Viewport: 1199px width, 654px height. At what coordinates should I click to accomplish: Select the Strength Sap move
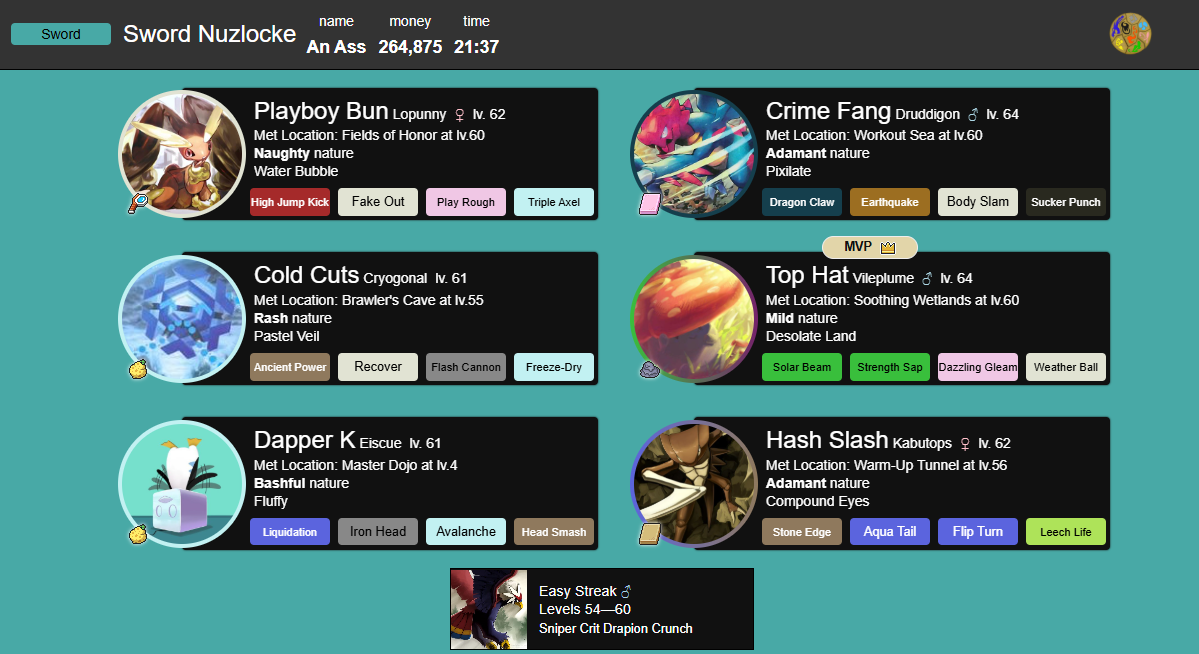[x=890, y=367]
